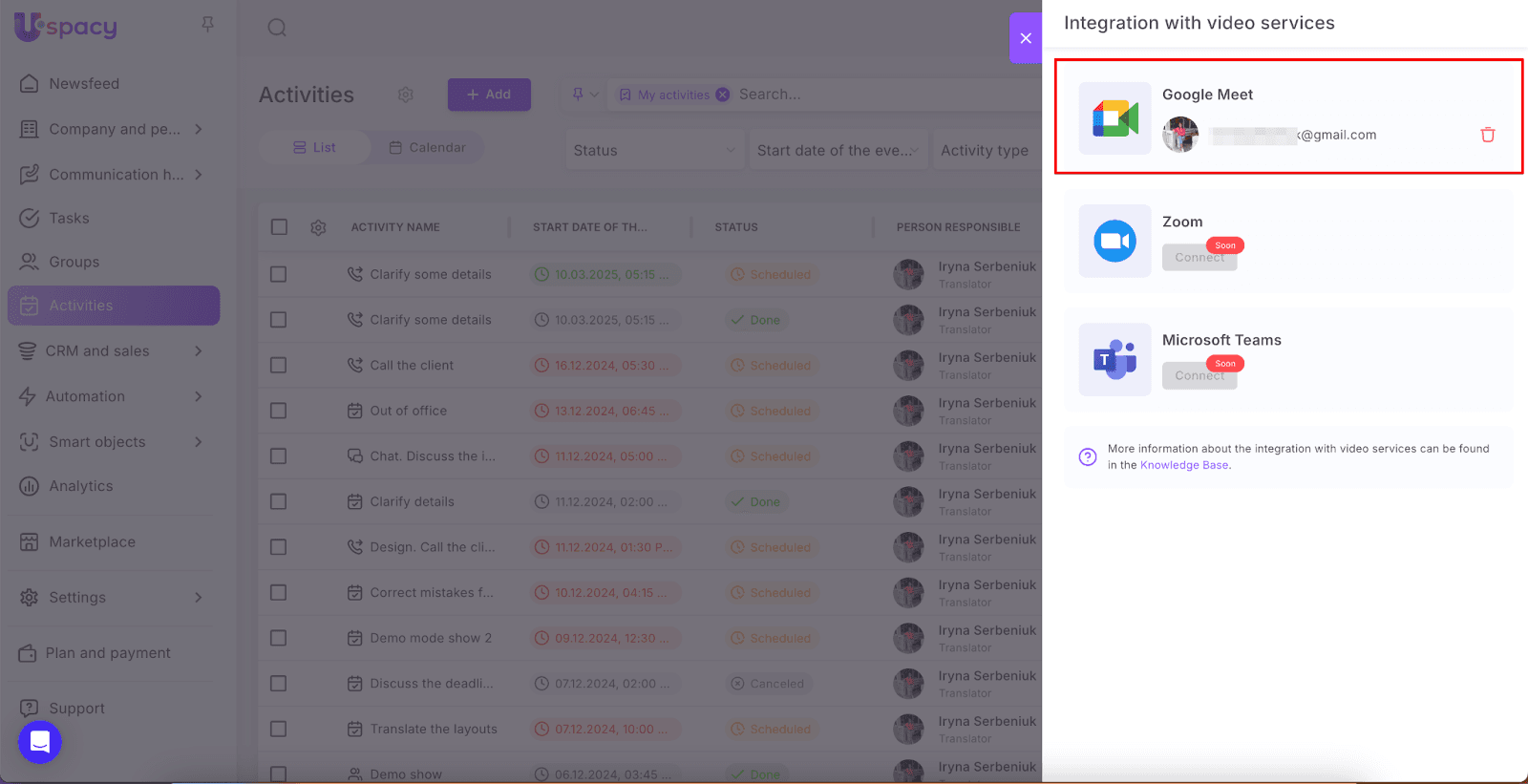Open the Status filter dropdown
The height and width of the screenshot is (784, 1528).
[x=654, y=150]
